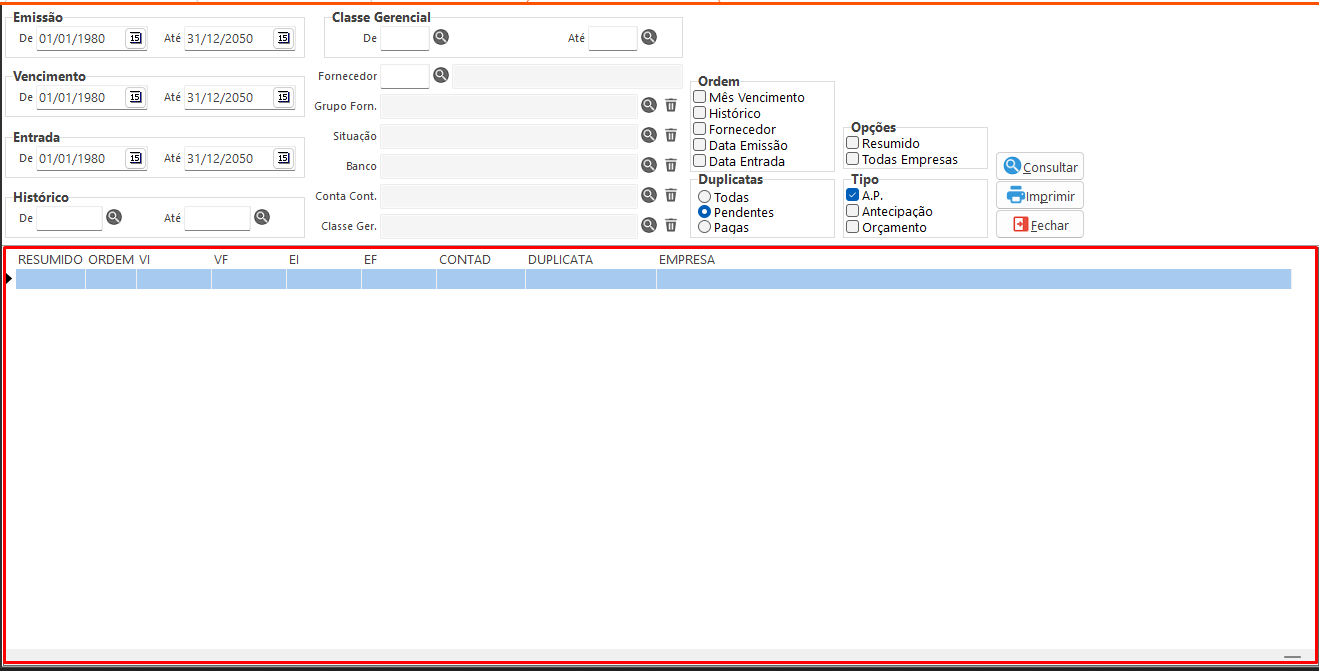The height and width of the screenshot is (671, 1319).
Task: Click the Consultar button
Action: coord(1040,166)
